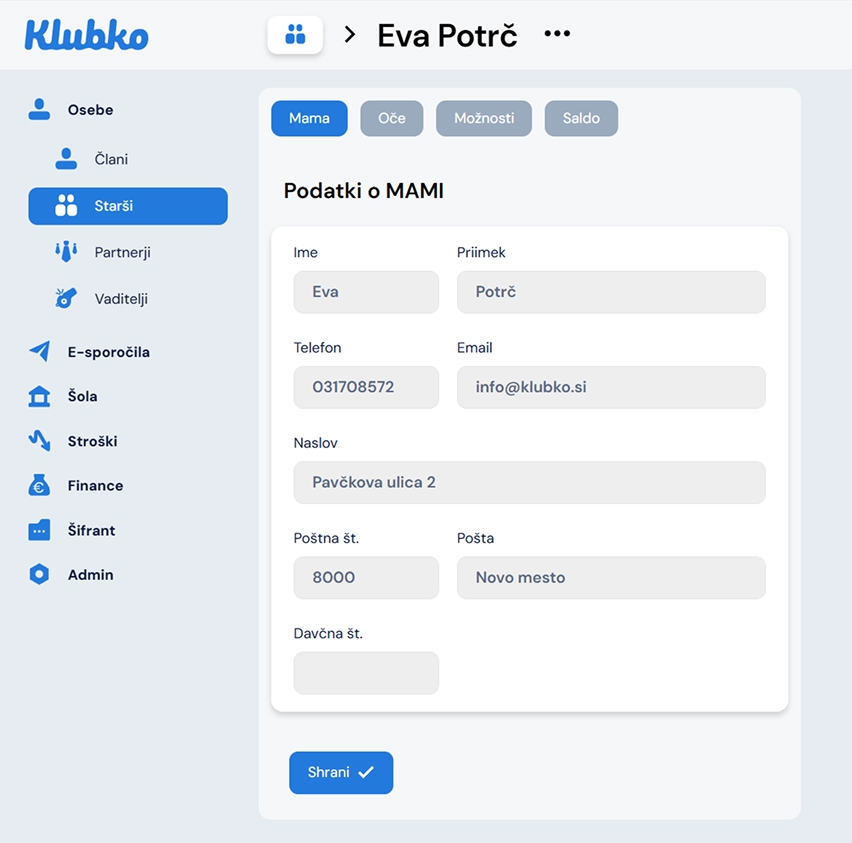Open the Stroški menu item
Image resolution: width=852 pixels, height=843 pixels.
click(92, 441)
